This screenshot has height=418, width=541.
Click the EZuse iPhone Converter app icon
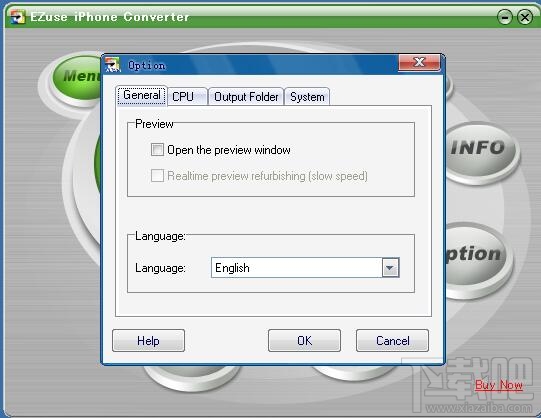[x=18, y=17]
